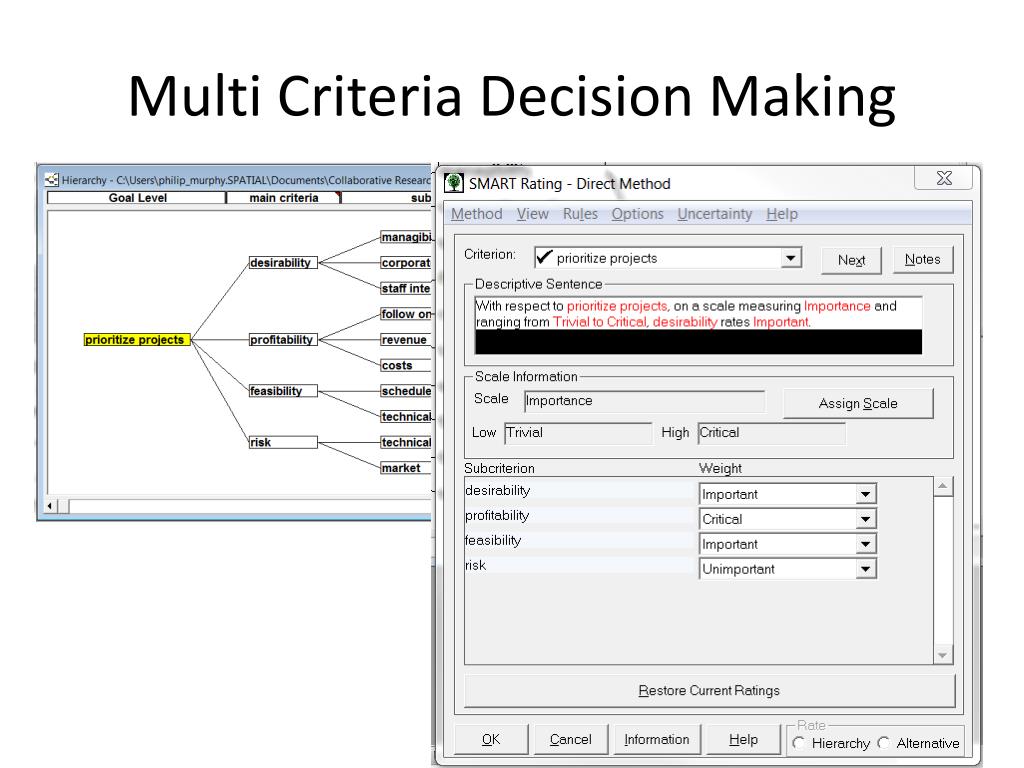Expand the feasibility weight dropdown
The image size is (1024, 768).
(865, 544)
